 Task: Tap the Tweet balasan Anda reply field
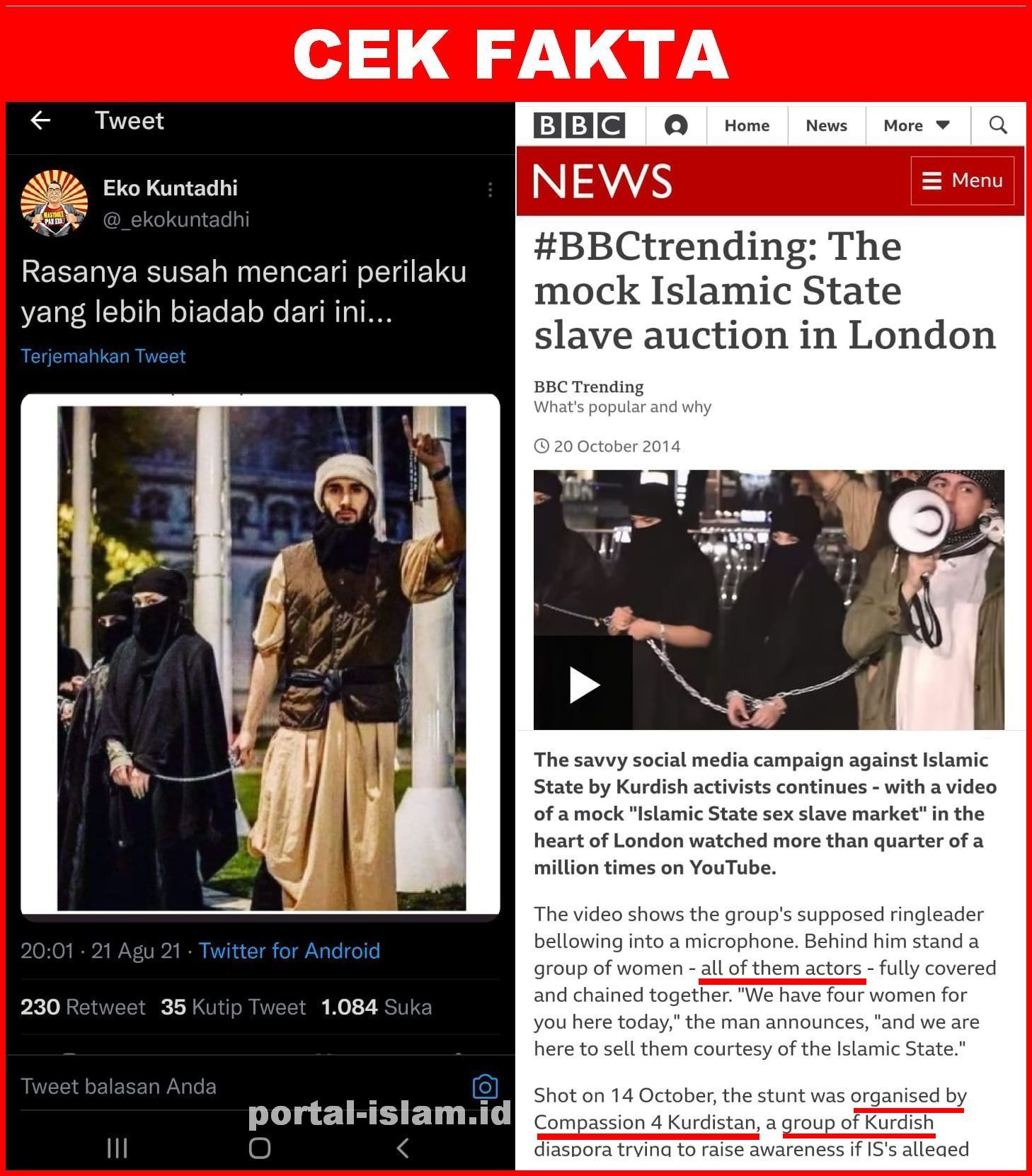[x=241, y=1087]
